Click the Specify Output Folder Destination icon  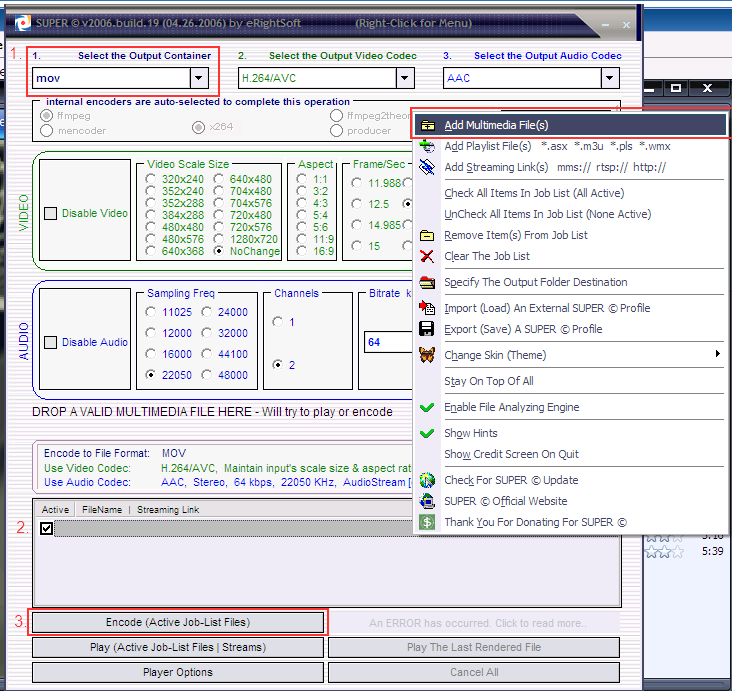(427, 282)
